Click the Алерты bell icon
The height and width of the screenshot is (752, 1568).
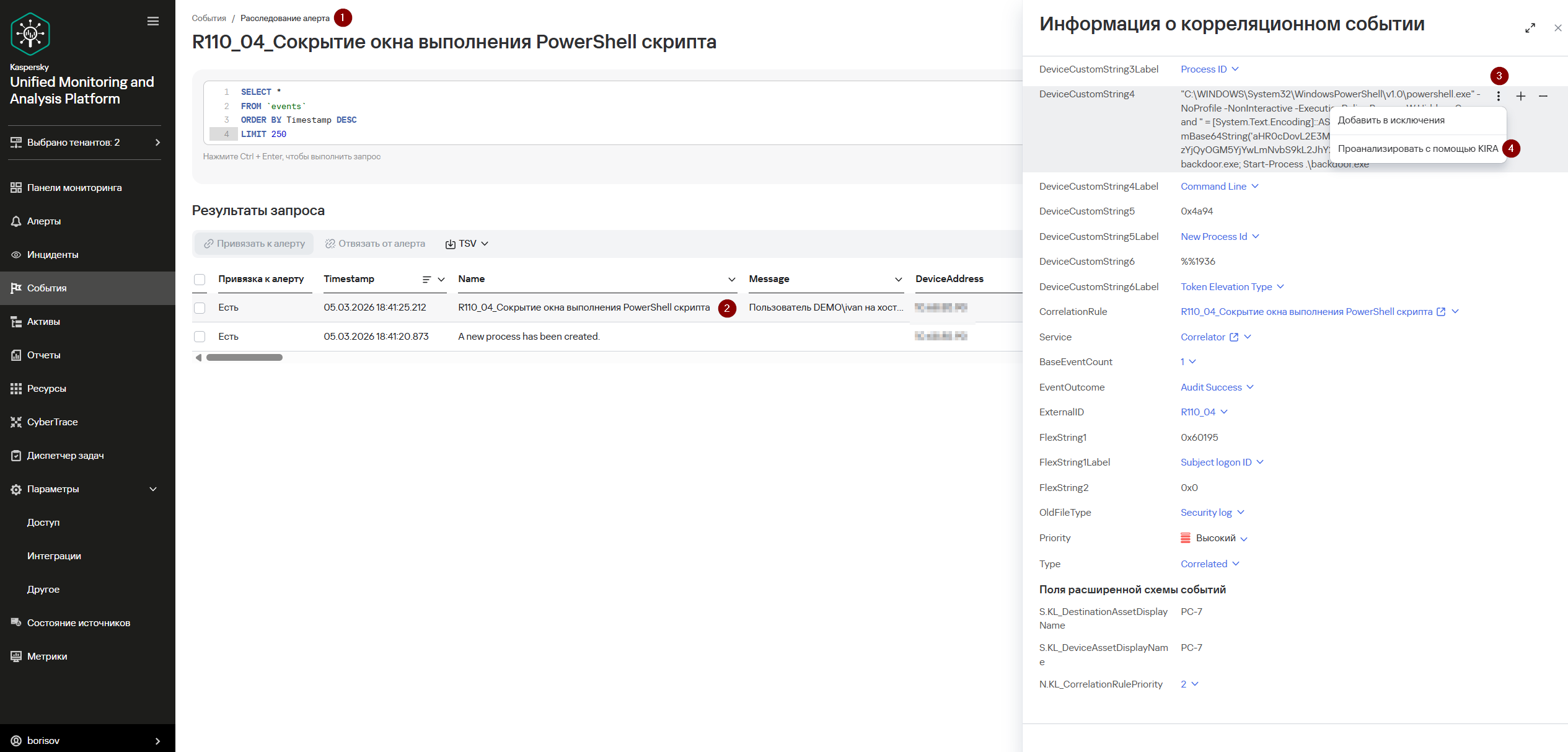point(16,221)
